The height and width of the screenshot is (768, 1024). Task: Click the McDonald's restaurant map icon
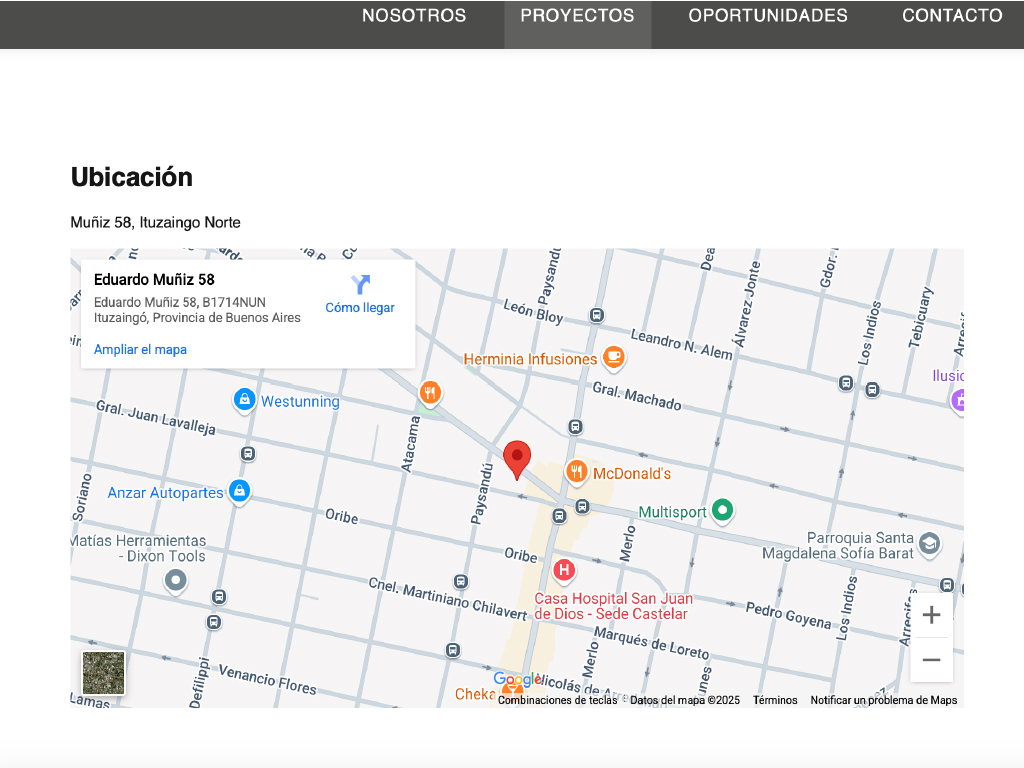coord(576,472)
